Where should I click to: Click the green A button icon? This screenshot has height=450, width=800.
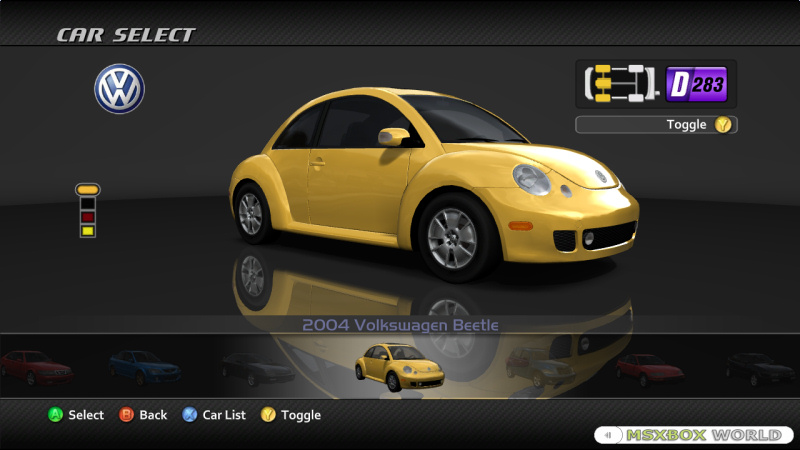55,414
